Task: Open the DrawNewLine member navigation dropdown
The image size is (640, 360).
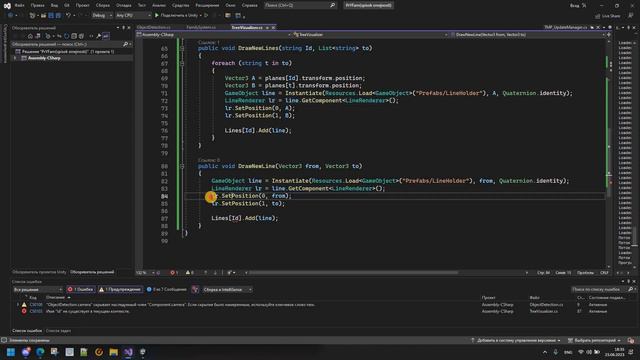Action: pyautogui.click(x=528, y=35)
